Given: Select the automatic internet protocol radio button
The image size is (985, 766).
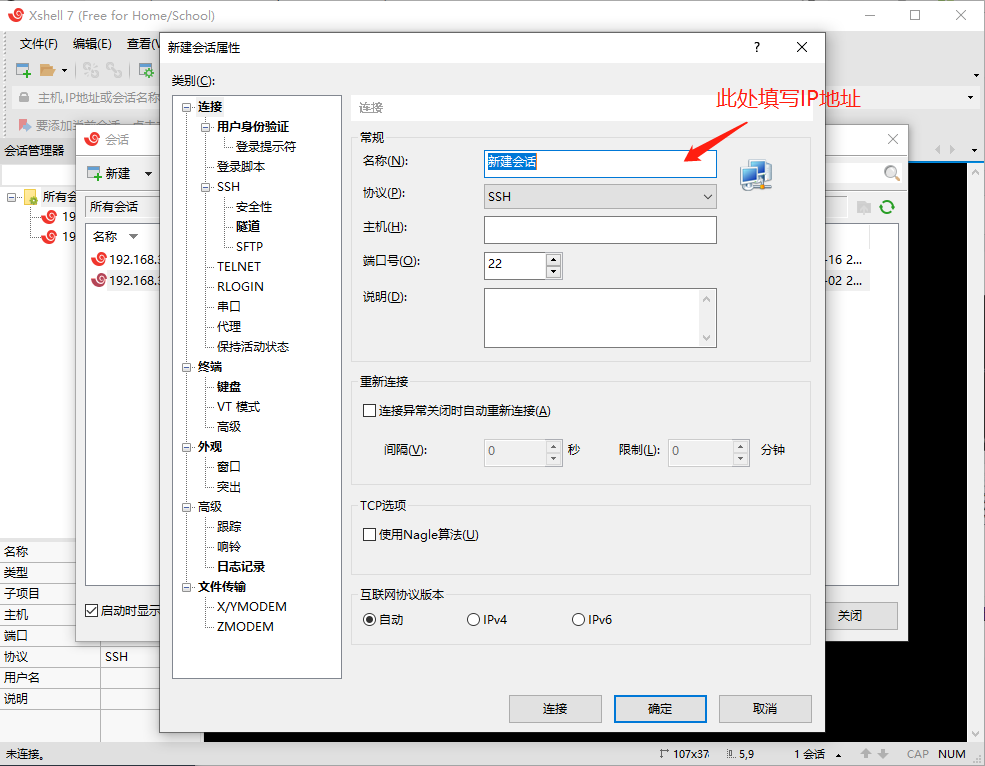Looking at the screenshot, I should (x=369, y=620).
